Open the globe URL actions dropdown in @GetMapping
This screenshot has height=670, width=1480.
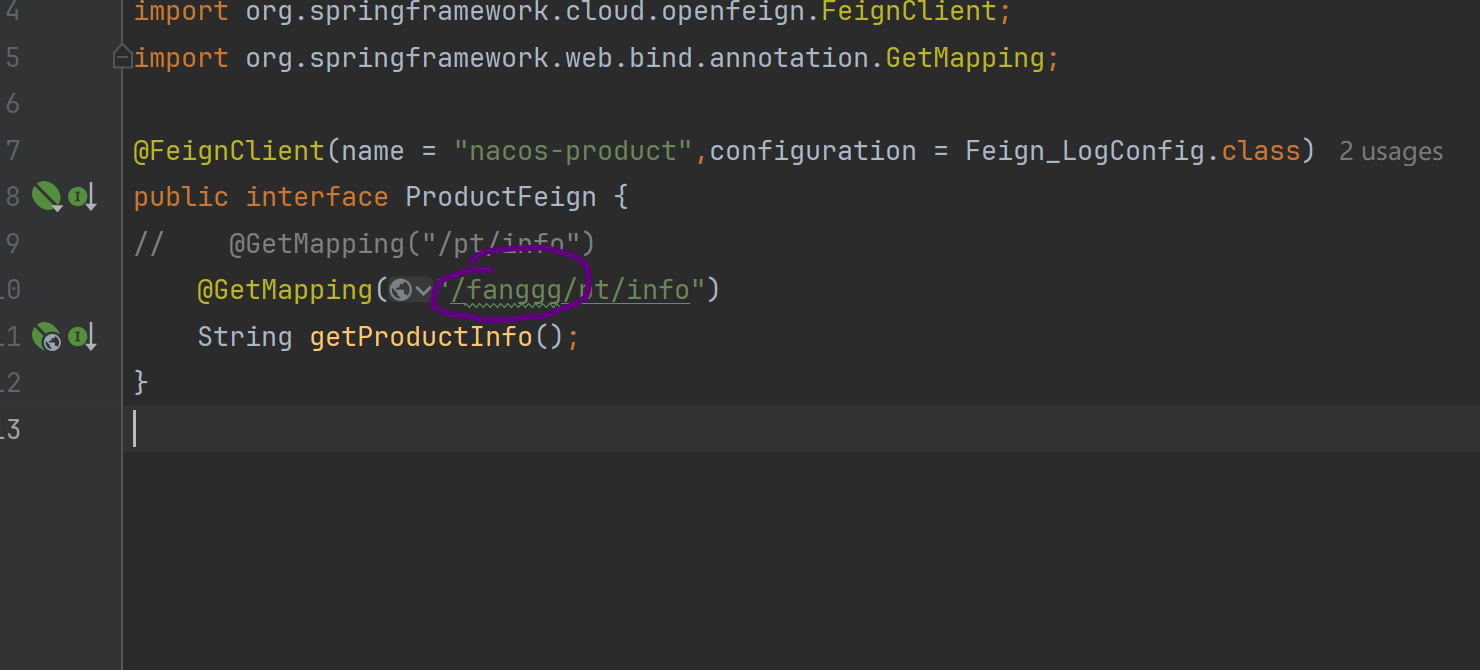click(x=411, y=290)
